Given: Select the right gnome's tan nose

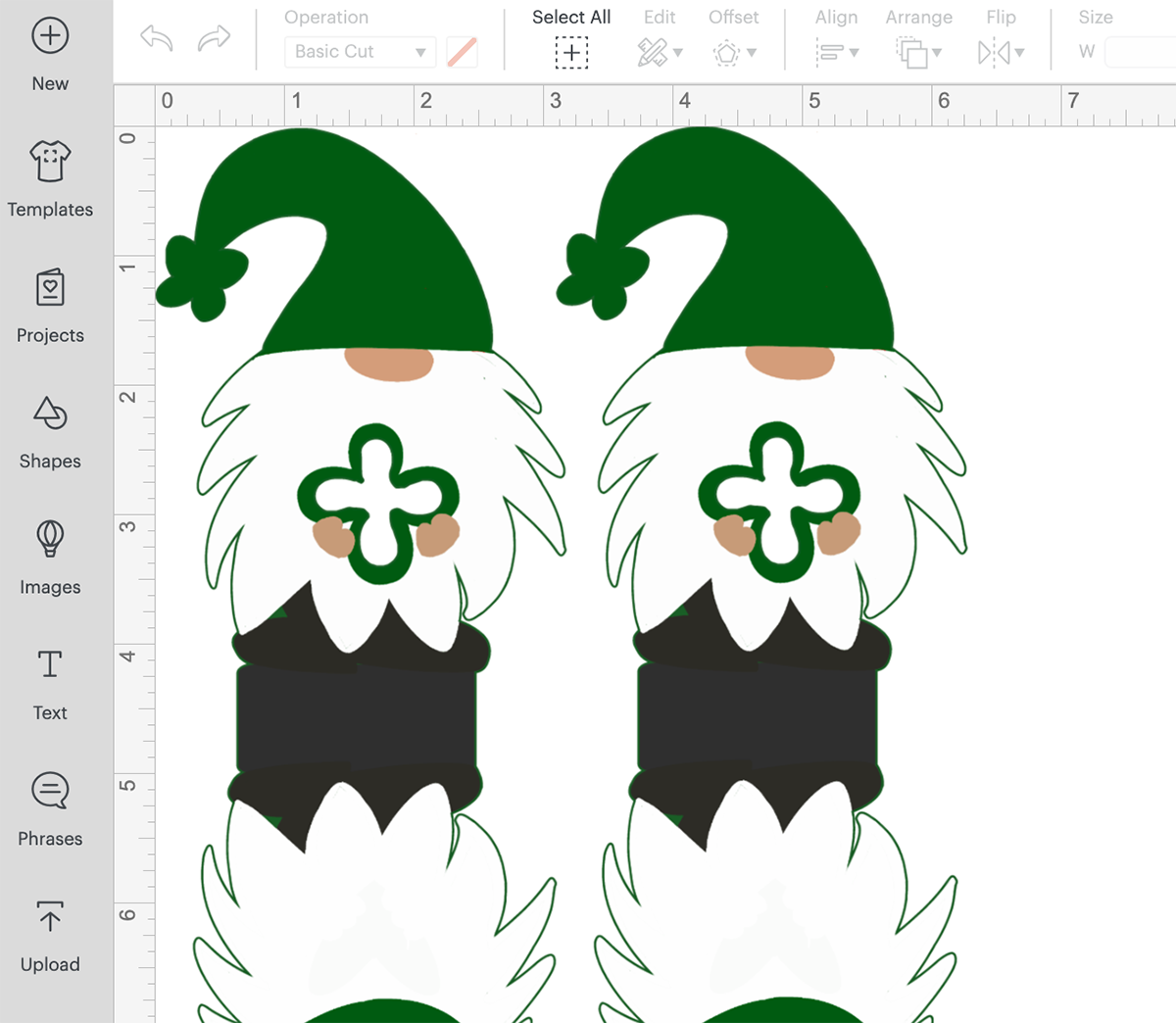Looking at the screenshot, I should (x=790, y=362).
